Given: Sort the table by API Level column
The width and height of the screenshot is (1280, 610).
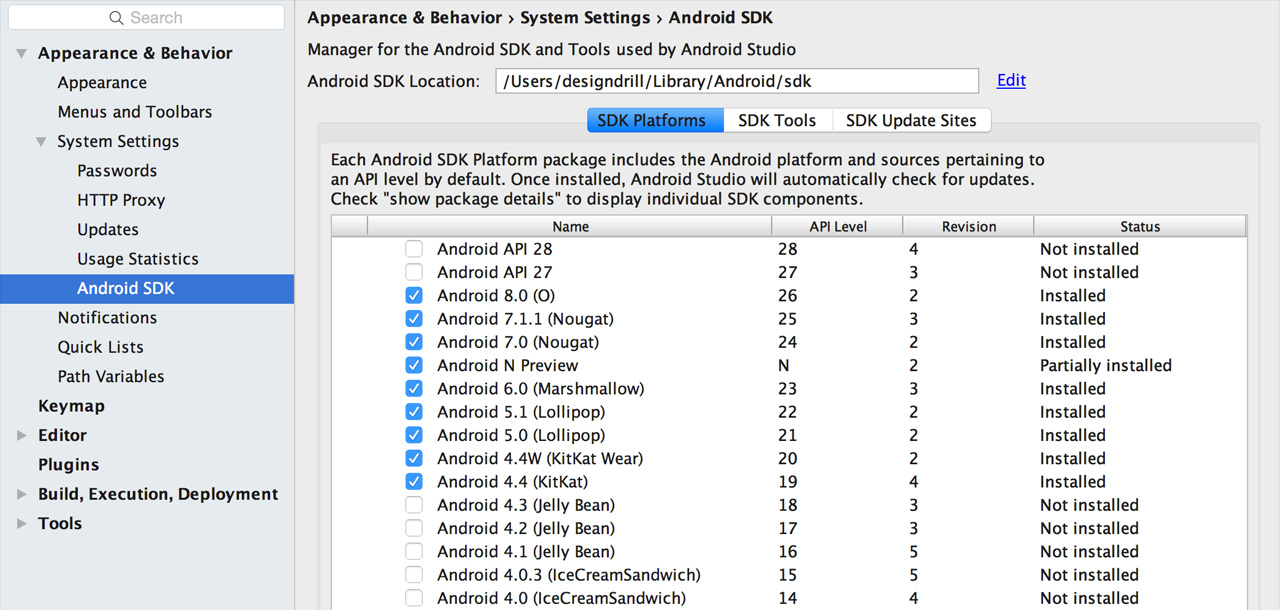Looking at the screenshot, I should coord(837,227).
